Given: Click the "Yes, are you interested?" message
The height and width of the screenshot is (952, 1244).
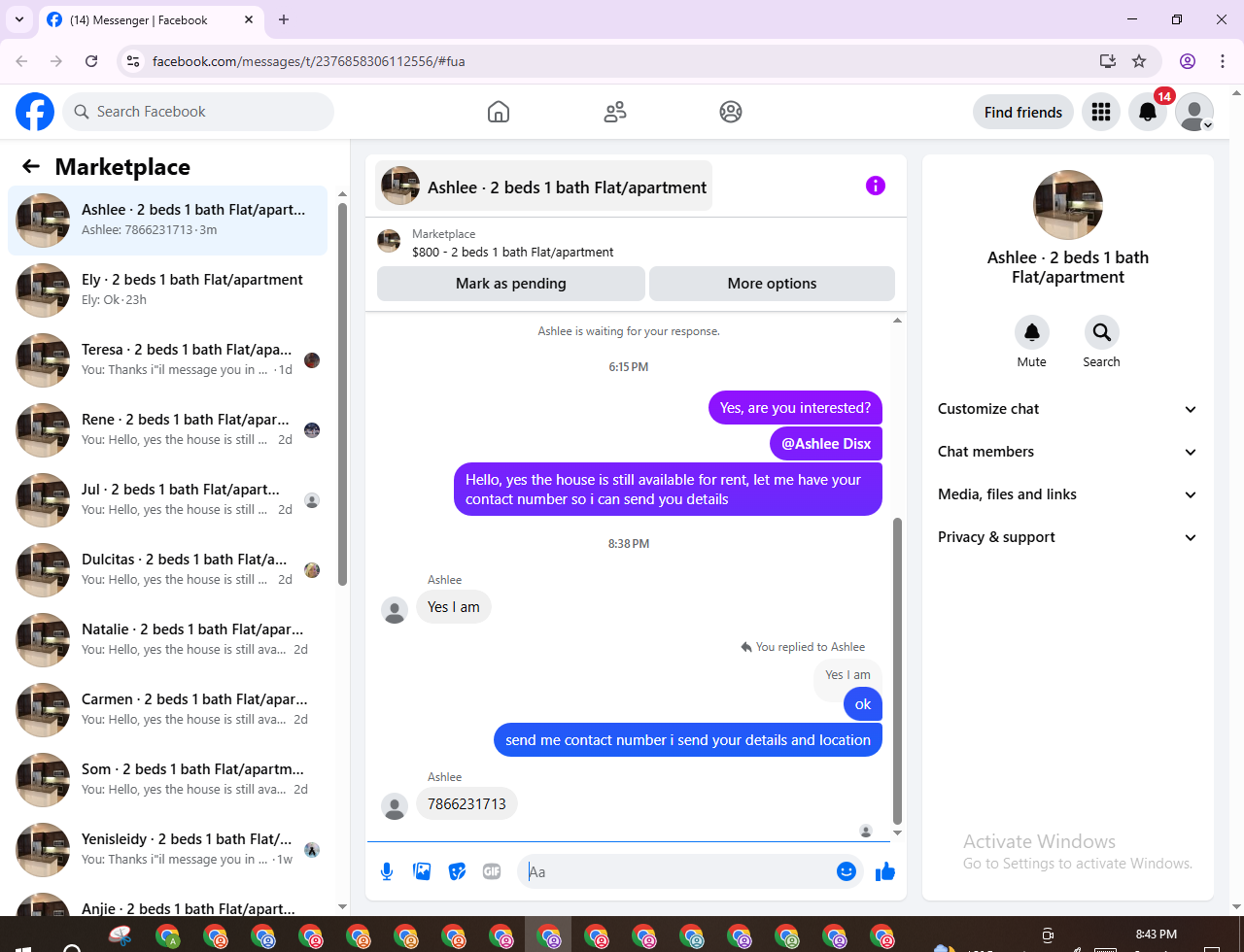Looking at the screenshot, I should pos(795,408).
